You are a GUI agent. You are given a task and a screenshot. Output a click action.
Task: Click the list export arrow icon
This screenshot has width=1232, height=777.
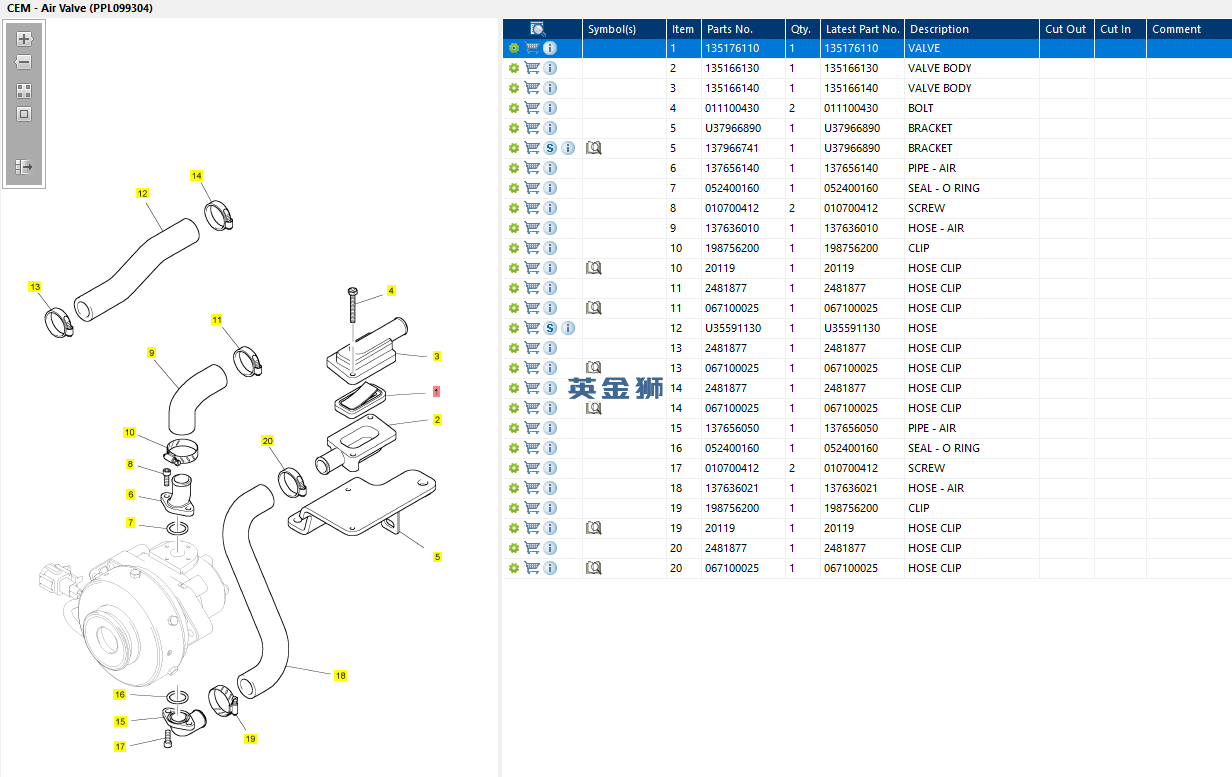click(24, 167)
